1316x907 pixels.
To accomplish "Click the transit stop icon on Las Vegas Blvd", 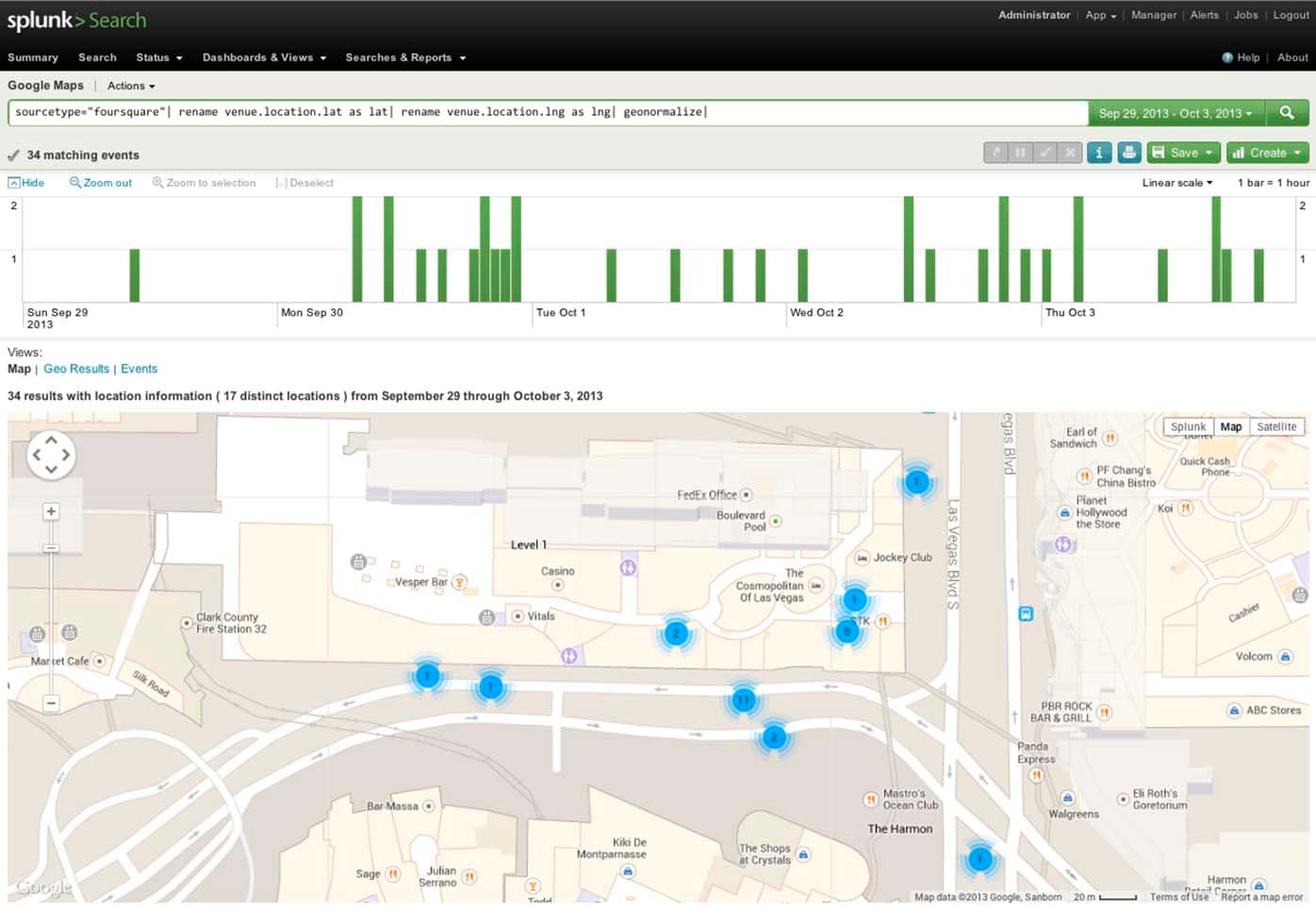I will (x=1026, y=614).
